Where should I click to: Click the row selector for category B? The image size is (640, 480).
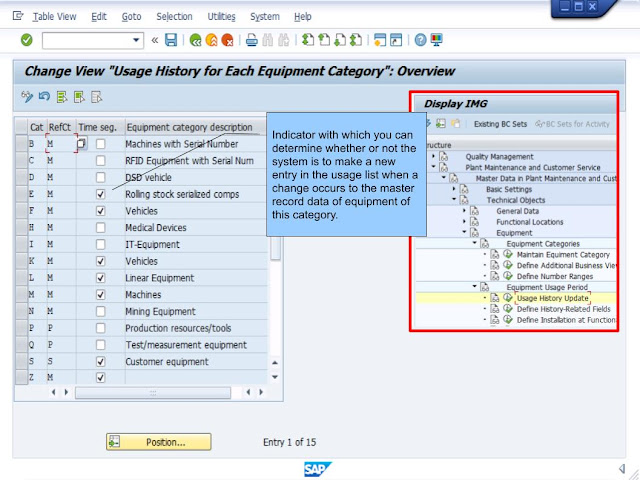(x=21, y=144)
